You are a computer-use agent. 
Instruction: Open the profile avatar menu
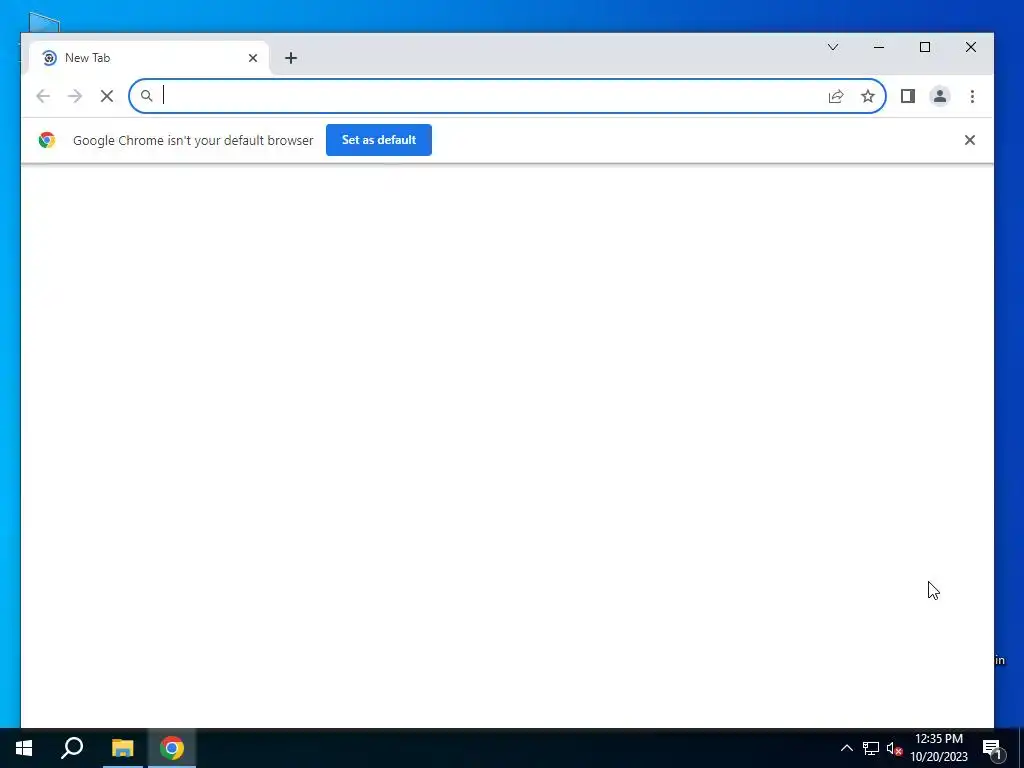(940, 97)
